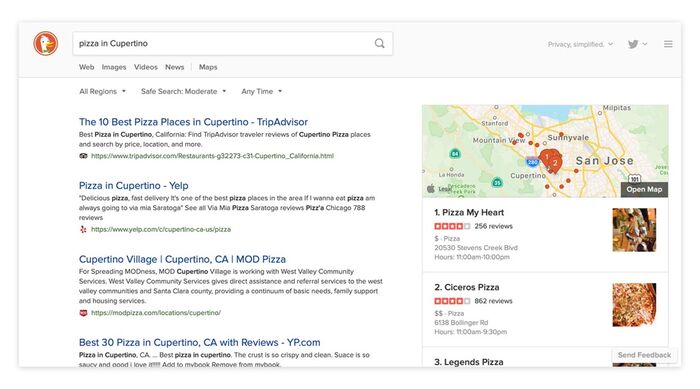The width and height of the screenshot is (700, 389).
Task: Click the Yelp favicon beside yelp.com URL
Action: [83, 229]
